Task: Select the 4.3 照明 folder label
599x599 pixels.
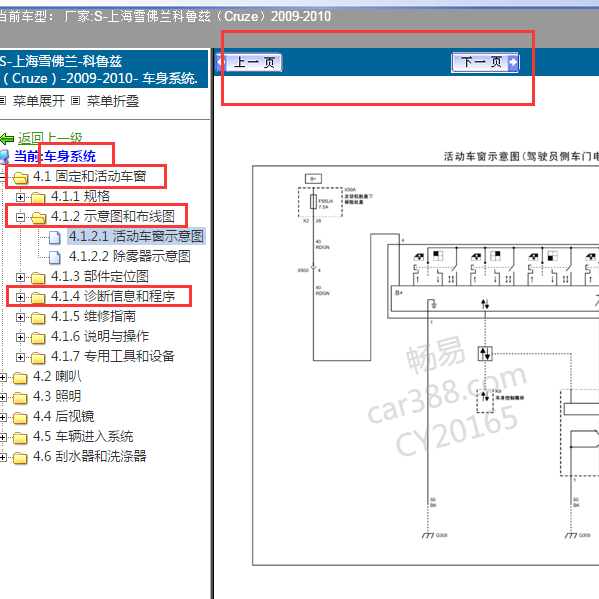Action: [x=57, y=396]
